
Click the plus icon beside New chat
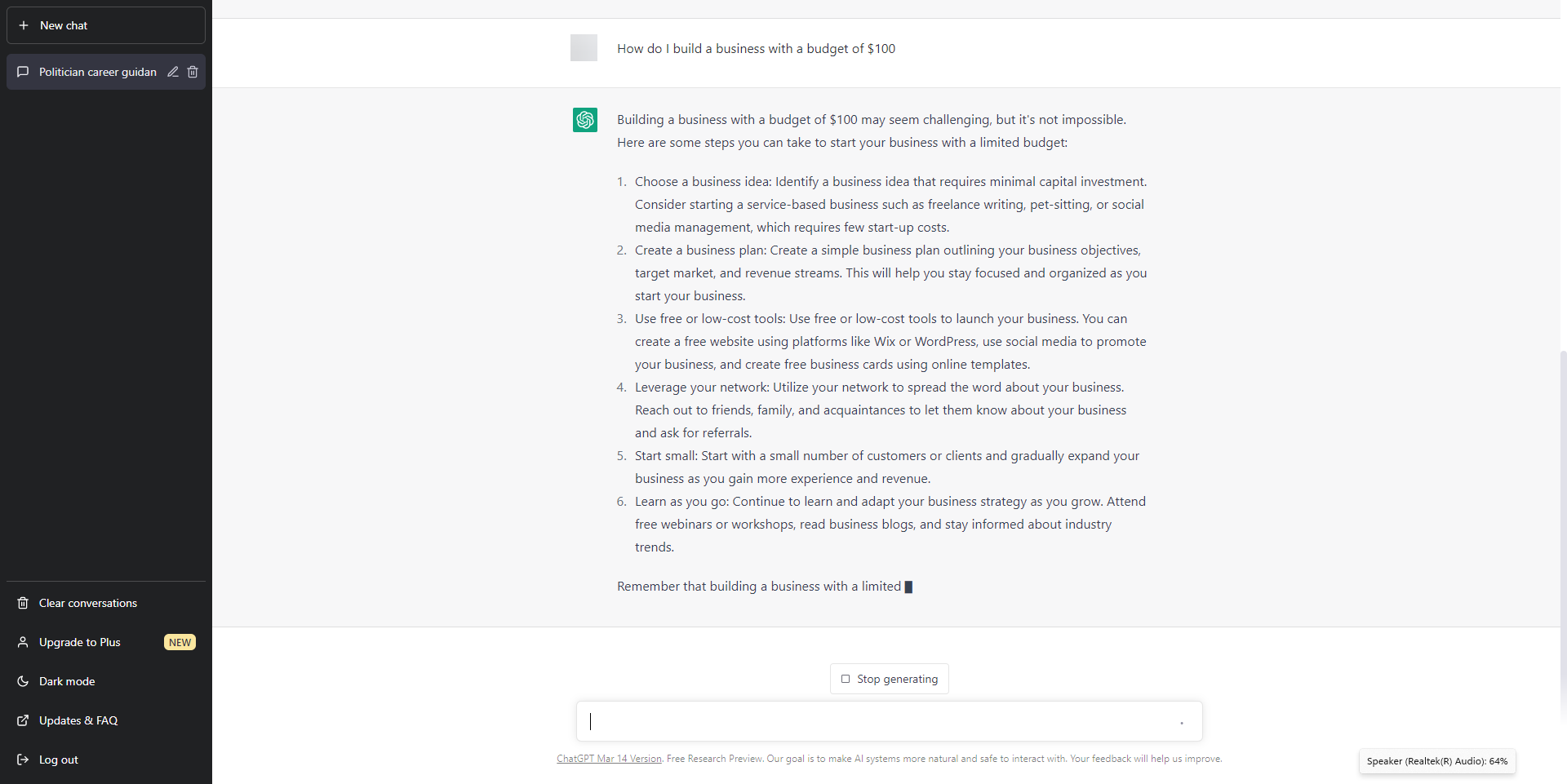[x=24, y=26]
